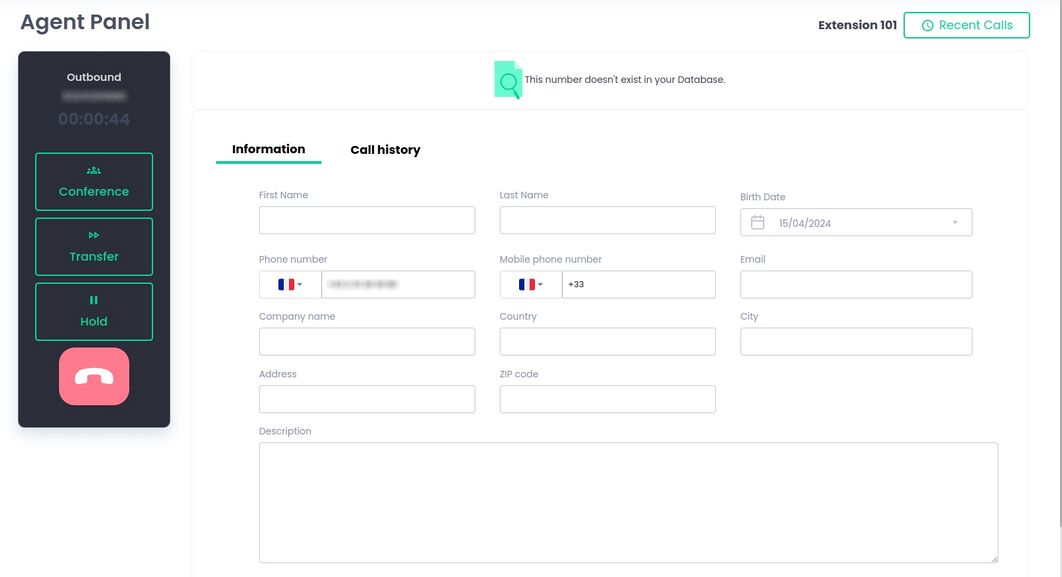Expand the Birth Date picker arrow

(955, 223)
